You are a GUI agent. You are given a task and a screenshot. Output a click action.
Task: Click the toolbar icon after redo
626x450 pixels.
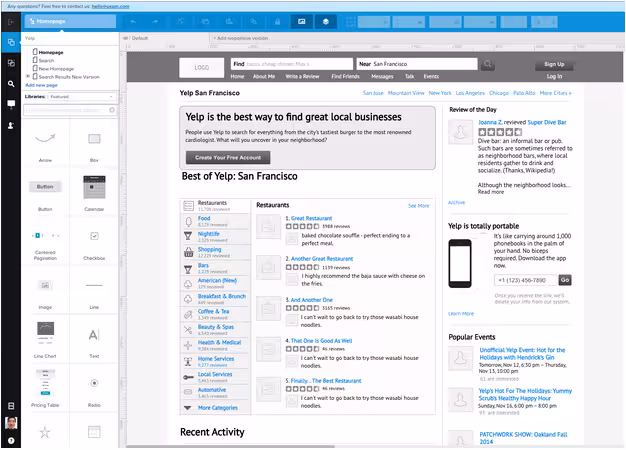coord(180,22)
